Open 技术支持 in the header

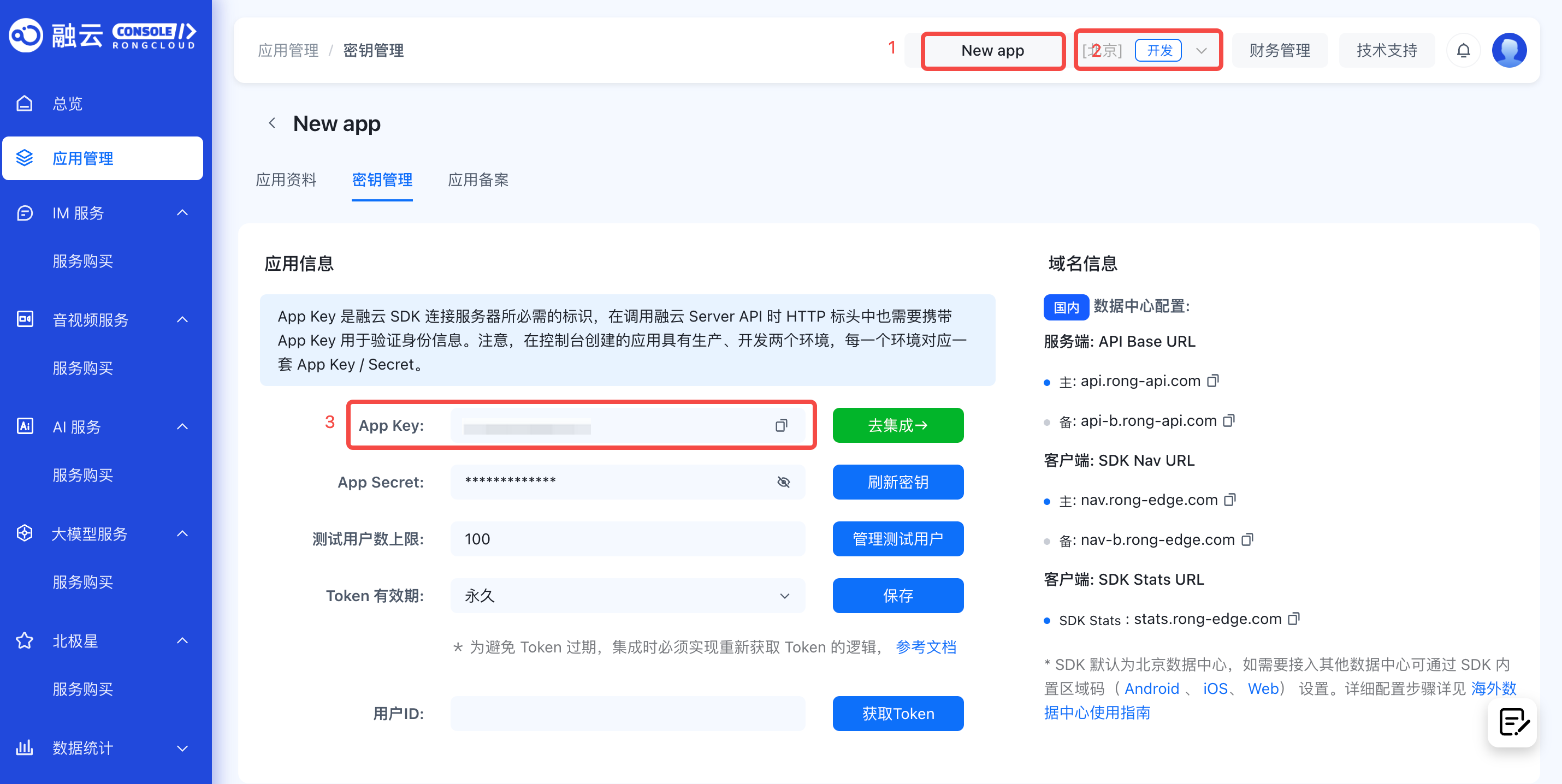point(1387,50)
